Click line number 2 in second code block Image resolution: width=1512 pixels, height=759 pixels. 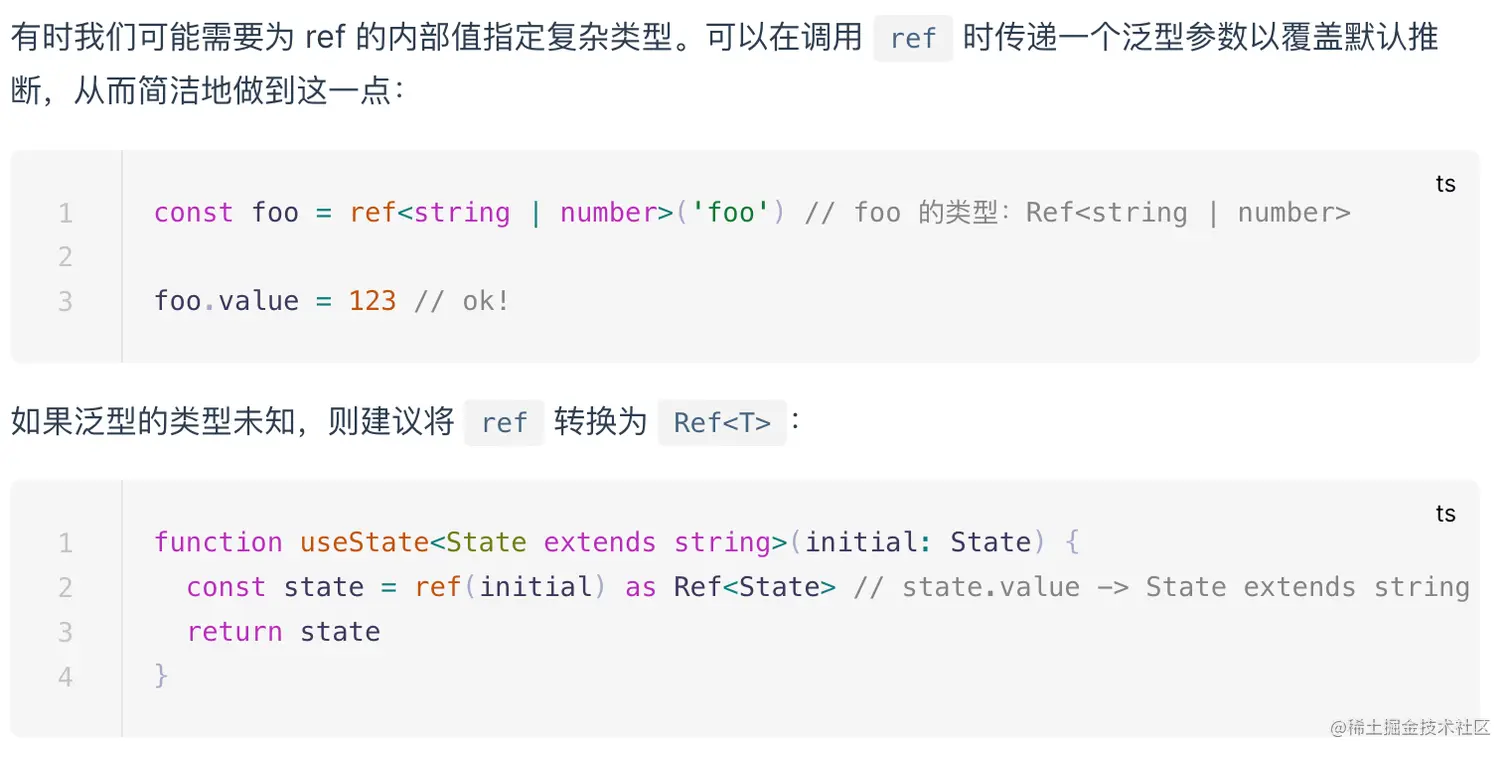65,587
